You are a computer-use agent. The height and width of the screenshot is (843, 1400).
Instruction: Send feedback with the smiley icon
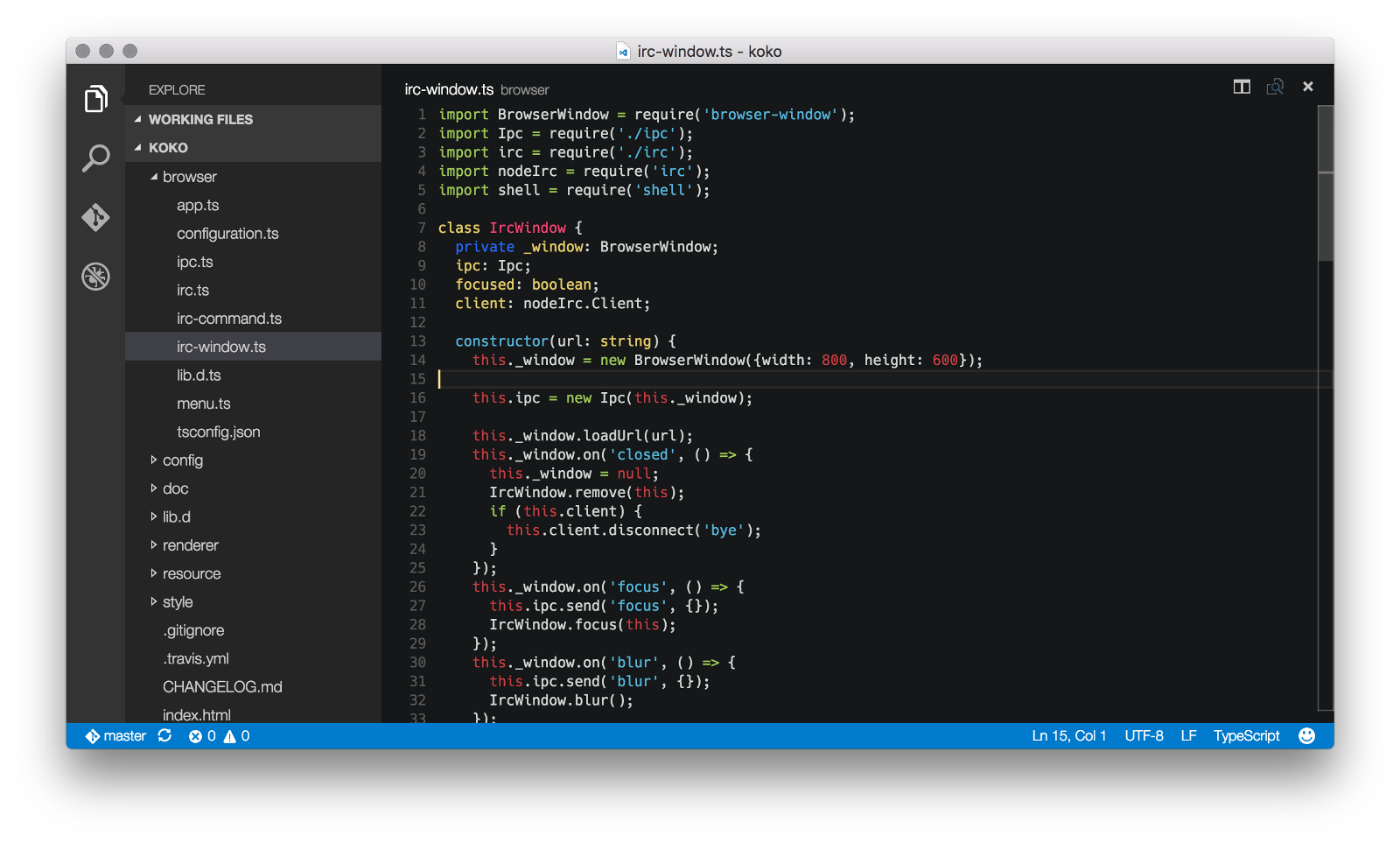(x=1307, y=736)
